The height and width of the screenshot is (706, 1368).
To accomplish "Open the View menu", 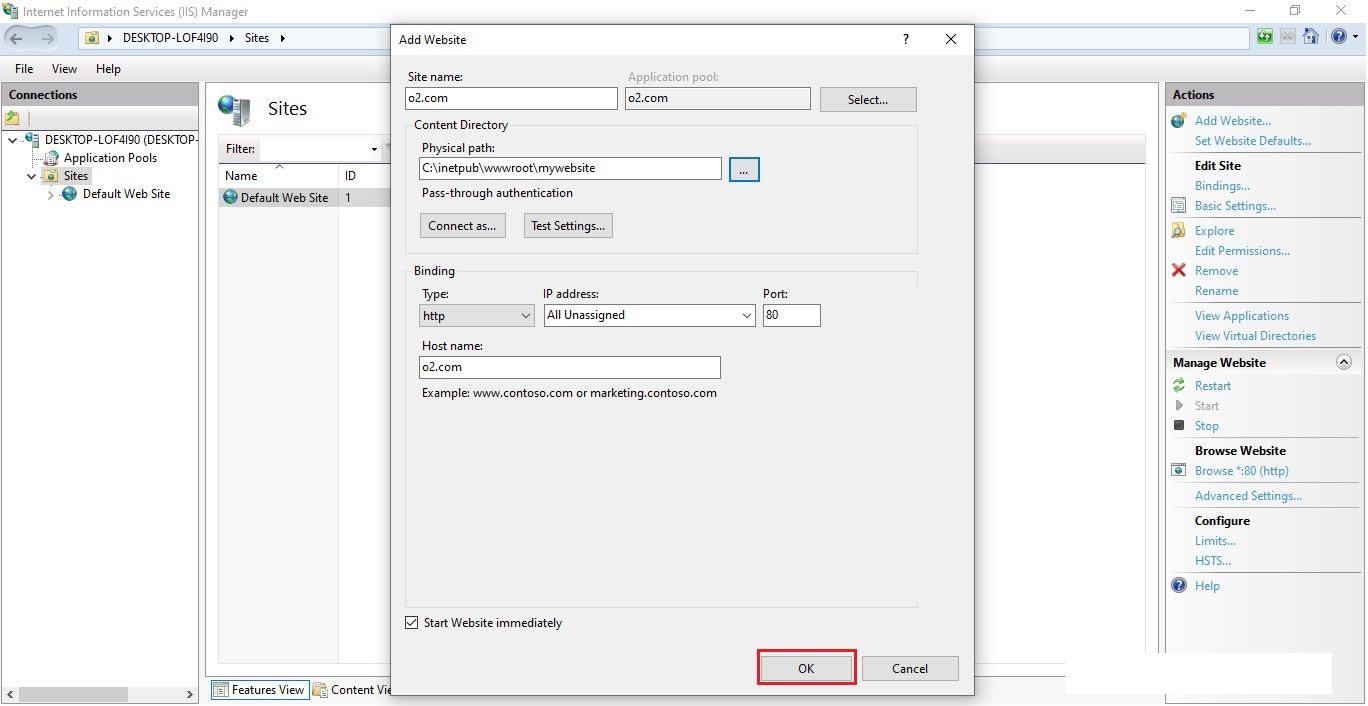I will coord(64,69).
